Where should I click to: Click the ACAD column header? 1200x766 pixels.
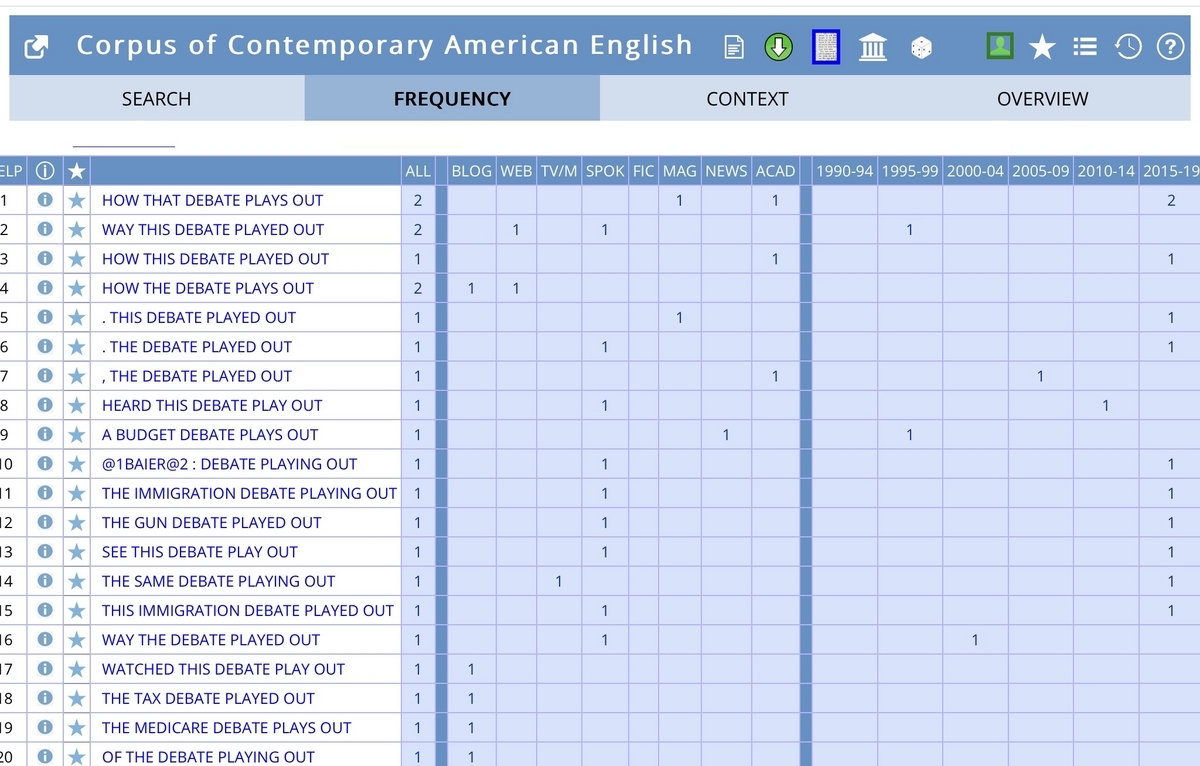[x=775, y=171]
